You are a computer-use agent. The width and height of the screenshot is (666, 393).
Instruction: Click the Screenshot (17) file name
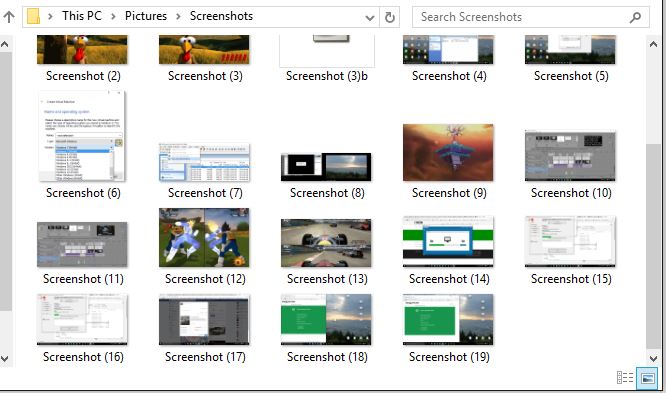click(x=205, y=357)
